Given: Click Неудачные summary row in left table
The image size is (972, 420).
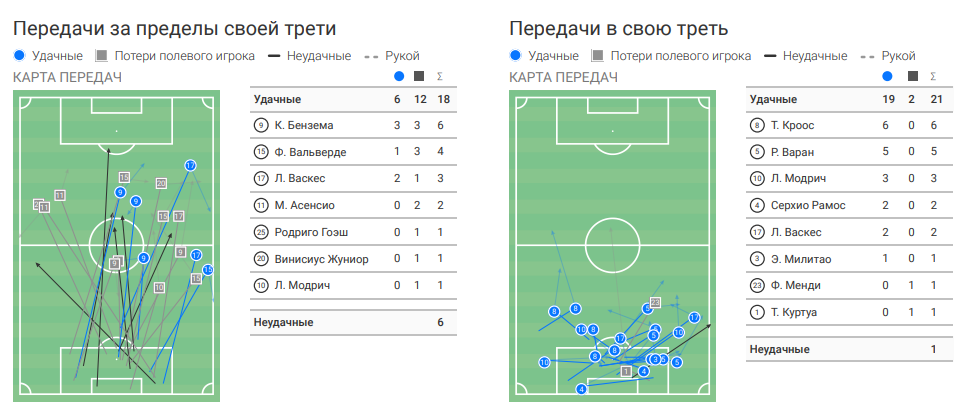Looking at the screenshot, I should pyautogui.click(x=352, y=322).
